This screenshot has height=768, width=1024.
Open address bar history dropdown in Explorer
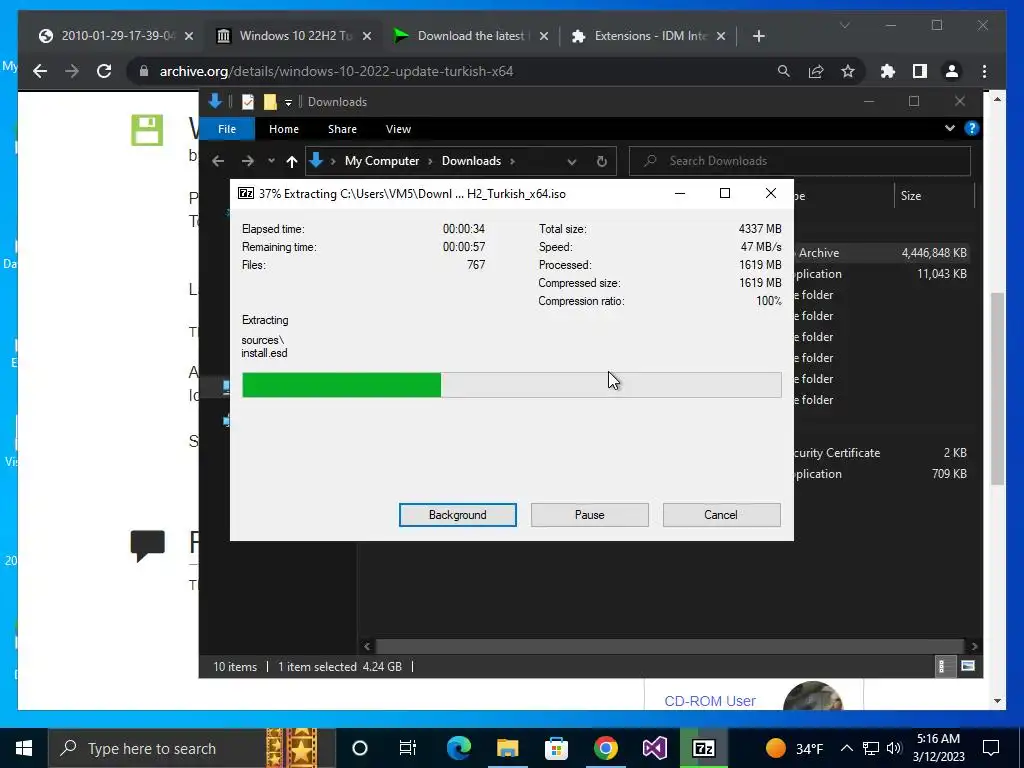(x=571, y=161)
